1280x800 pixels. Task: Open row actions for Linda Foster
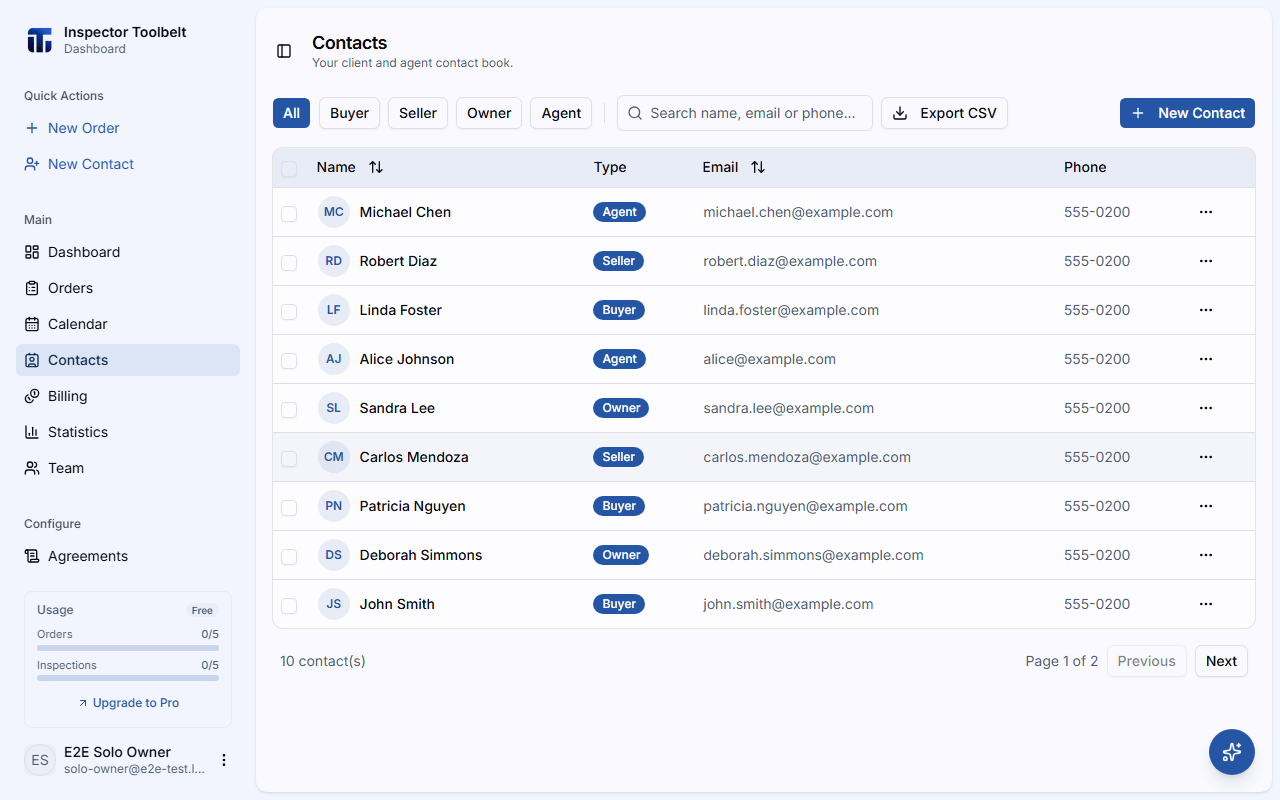coord(1206,310)
